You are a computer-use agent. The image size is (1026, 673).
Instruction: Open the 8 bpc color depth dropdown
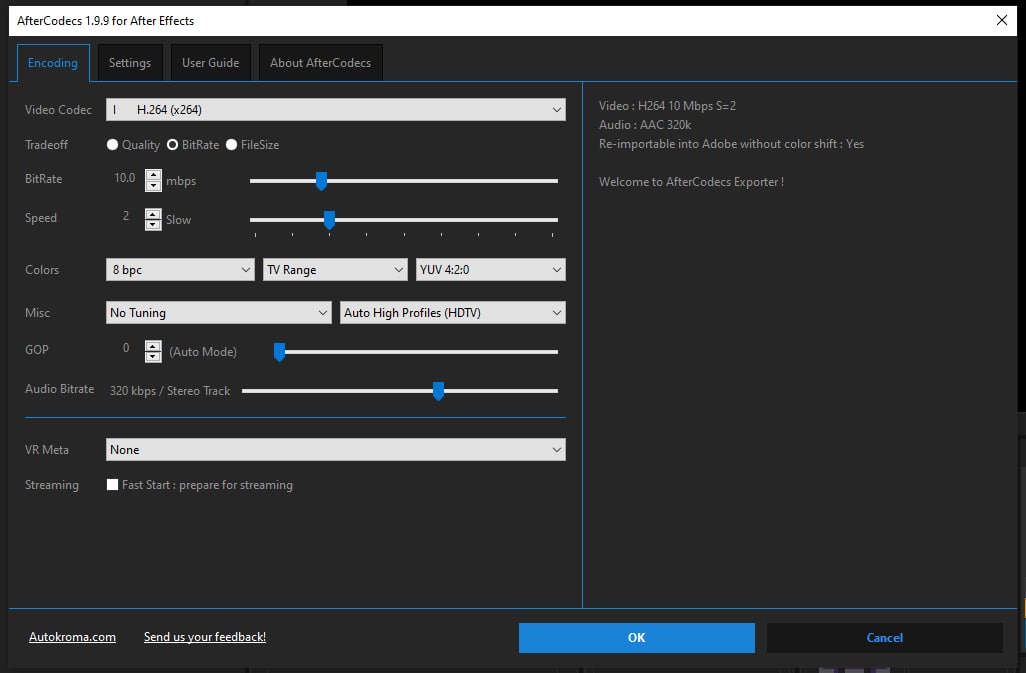tap(180, 269)
